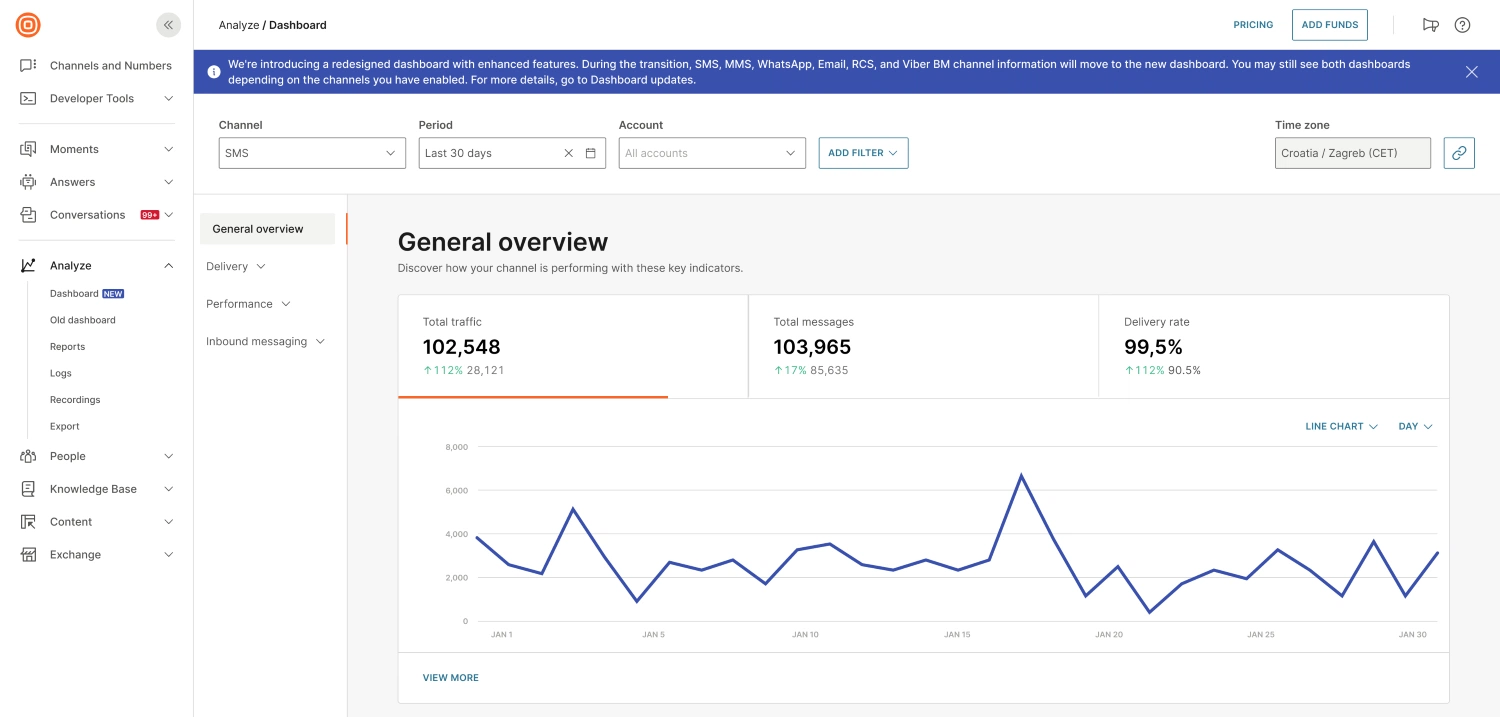Screen dimensions: 1500x717
Task: Open the People section icon
Action: (x=29, y=456)
